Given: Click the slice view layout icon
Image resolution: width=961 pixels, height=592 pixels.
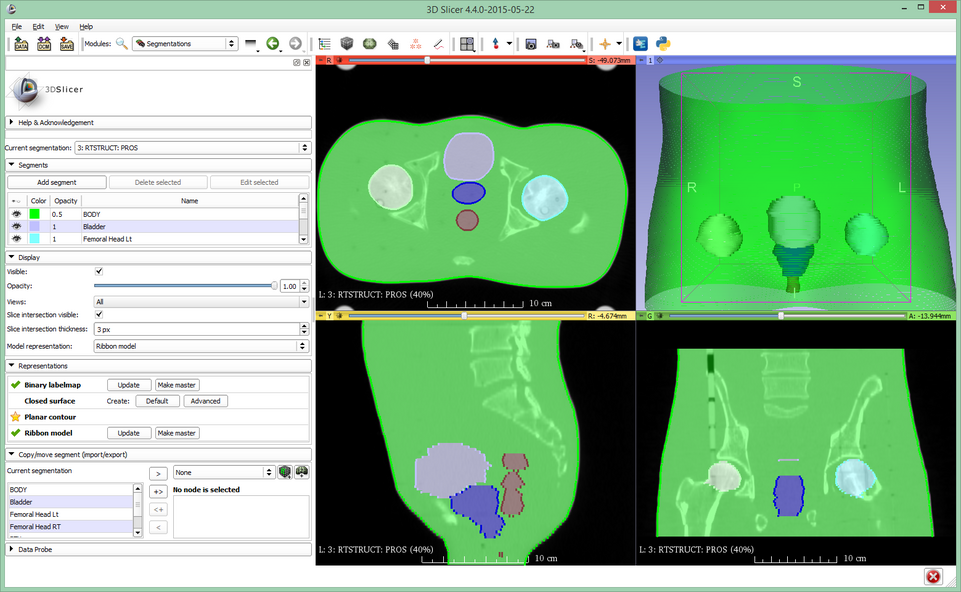Looking at the screenshot, I should tap(466, 44).
